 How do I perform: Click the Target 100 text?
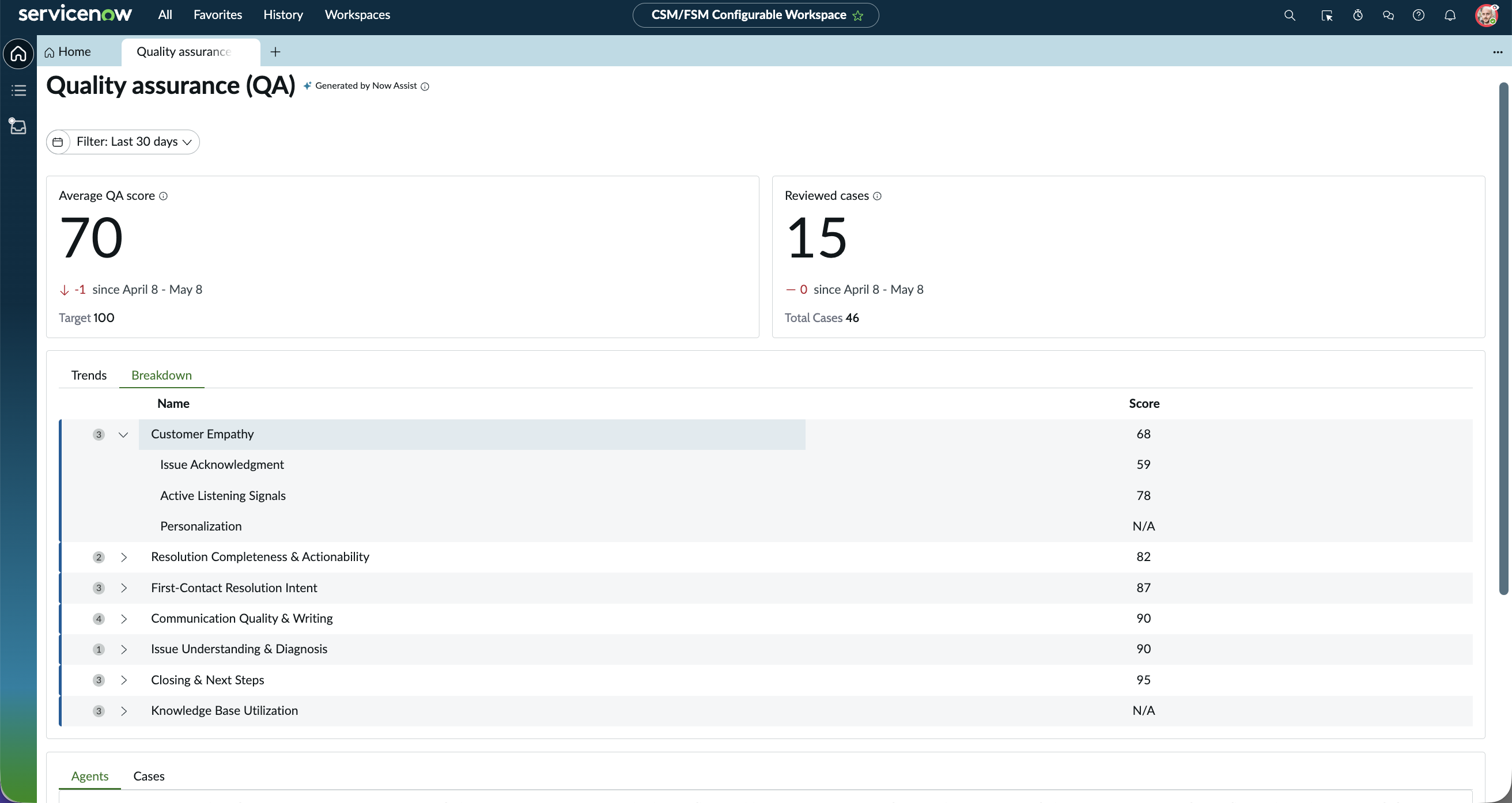click(86, 318)
